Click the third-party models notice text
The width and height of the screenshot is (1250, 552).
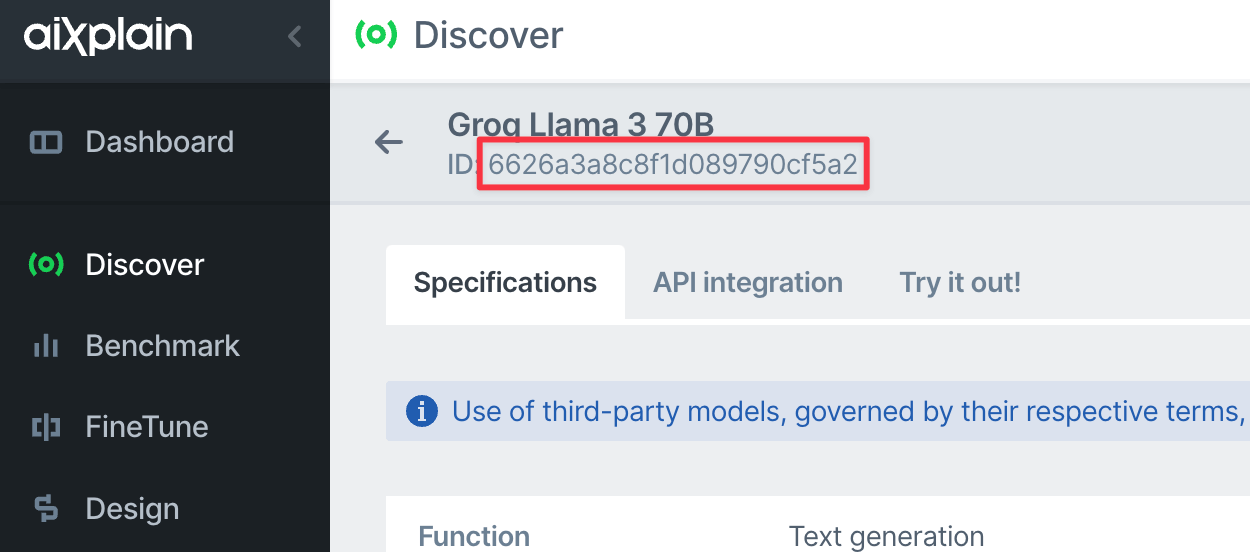(846, 411)
